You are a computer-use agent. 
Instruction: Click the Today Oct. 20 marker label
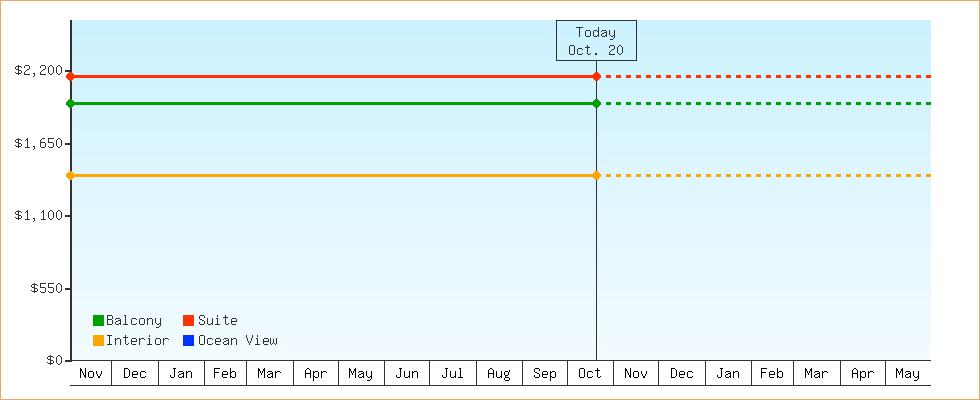click(596, 41)
